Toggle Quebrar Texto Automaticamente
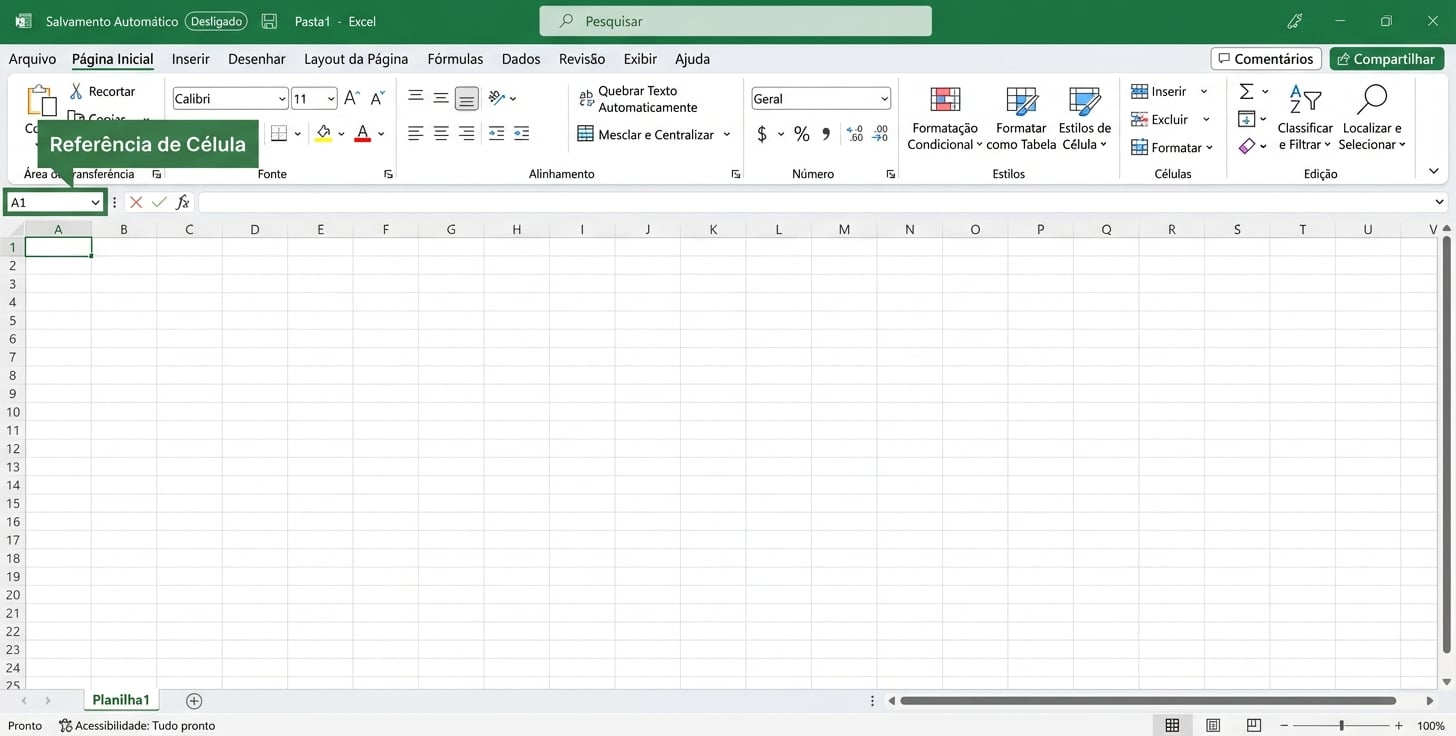The height and width of the screenshot is (736, 1456). point(638,99)
